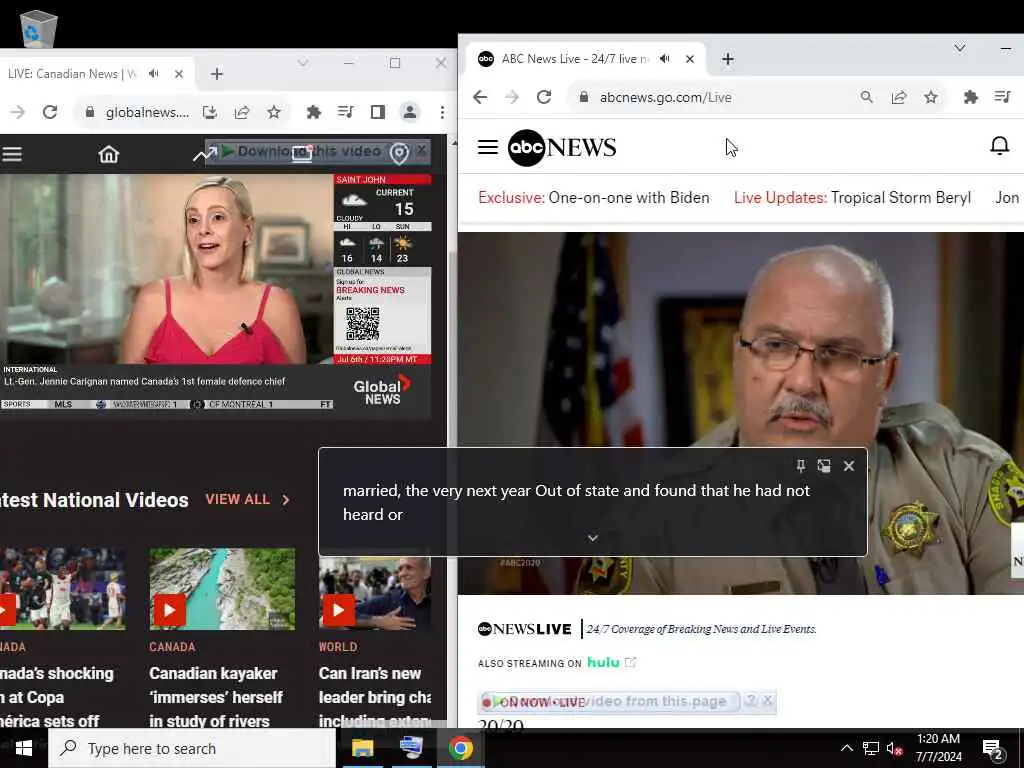Open profile avatar in Global News window

[409, 112]
